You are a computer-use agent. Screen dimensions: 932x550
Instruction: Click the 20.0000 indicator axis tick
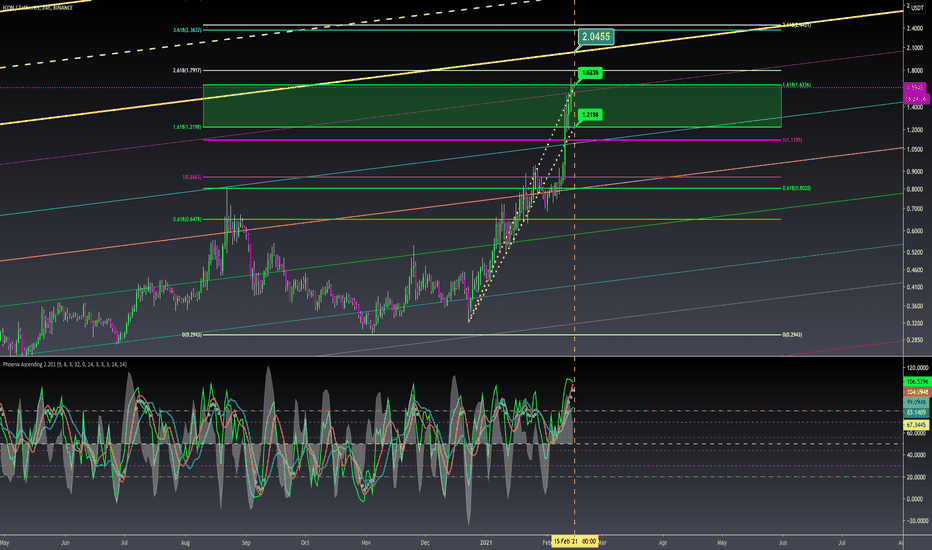[917, 477]
